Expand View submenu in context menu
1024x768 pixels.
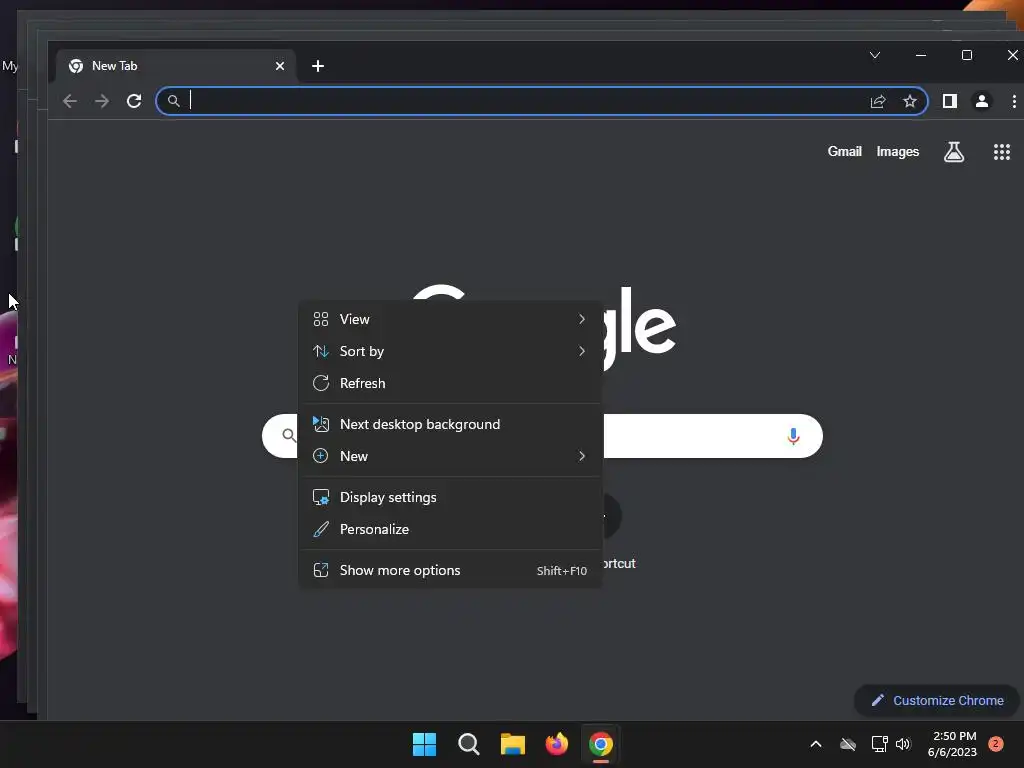tap(450, 319)
